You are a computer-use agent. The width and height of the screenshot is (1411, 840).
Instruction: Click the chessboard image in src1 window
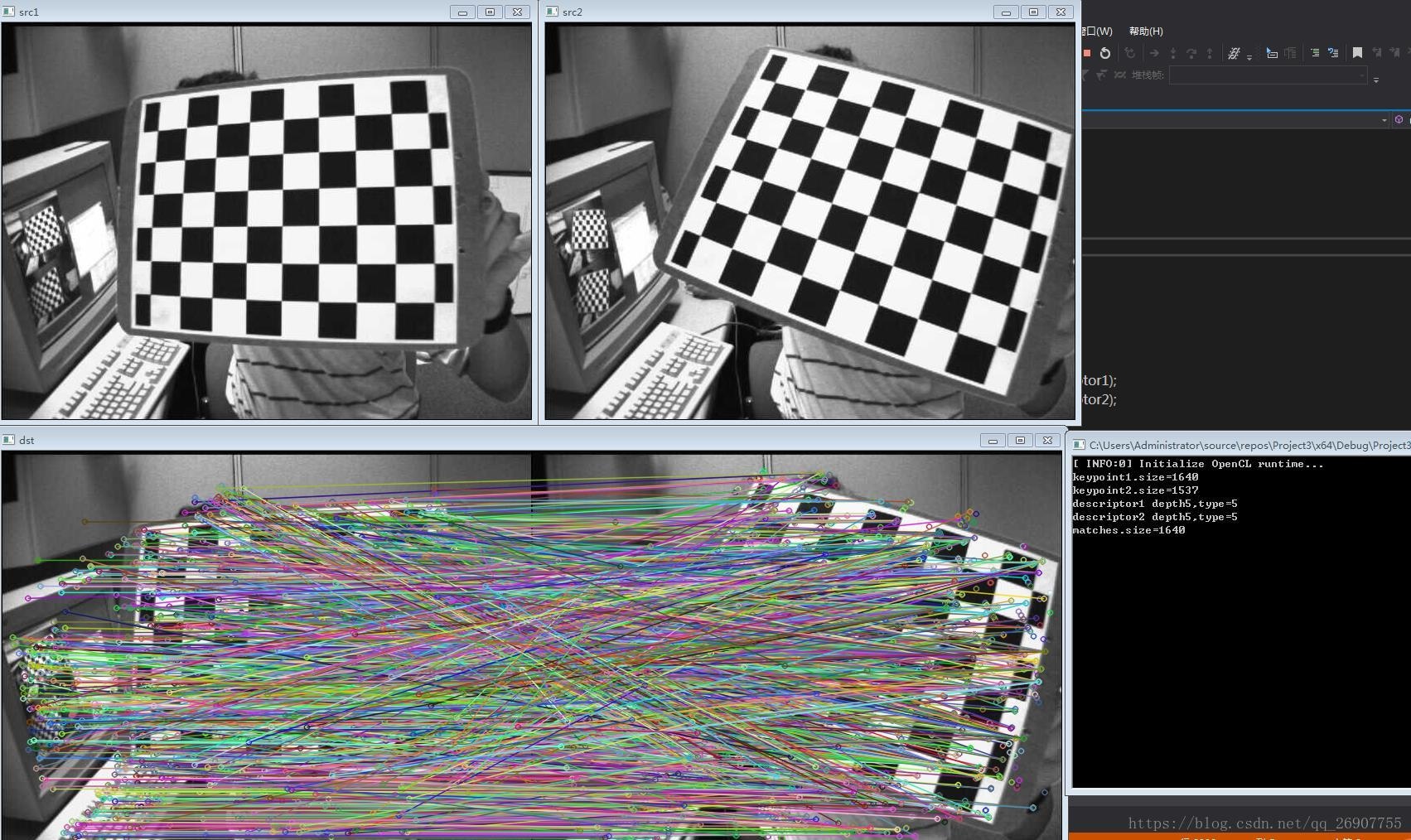[x=267, y=221]
